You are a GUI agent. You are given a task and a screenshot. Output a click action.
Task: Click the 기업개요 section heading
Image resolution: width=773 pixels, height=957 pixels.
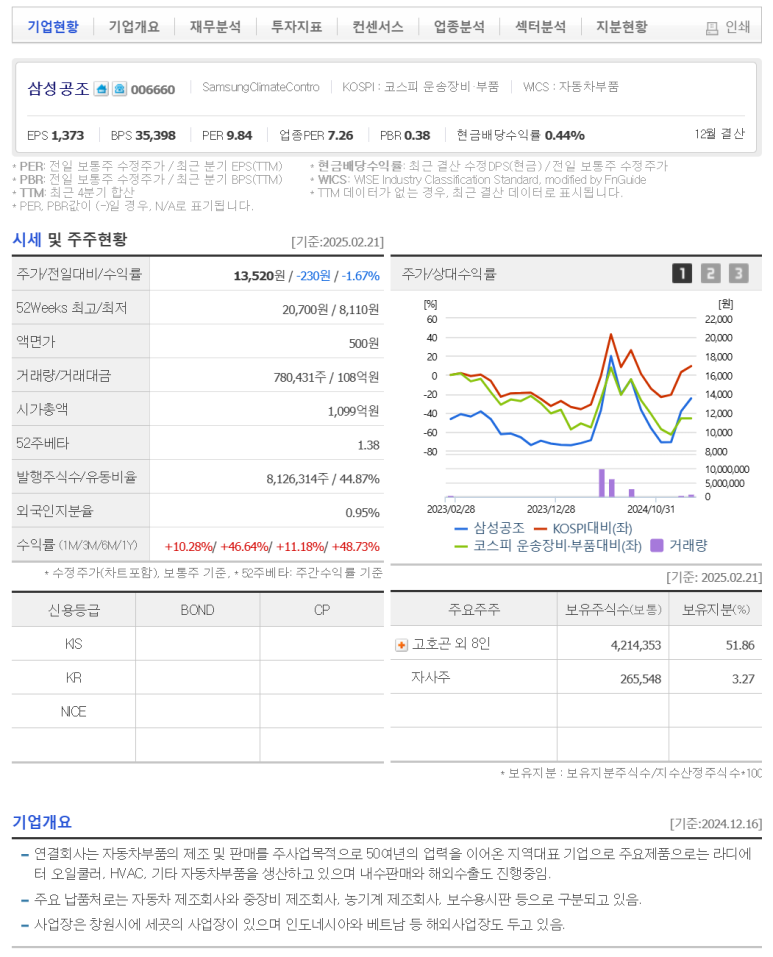click(x=42, y=822)
